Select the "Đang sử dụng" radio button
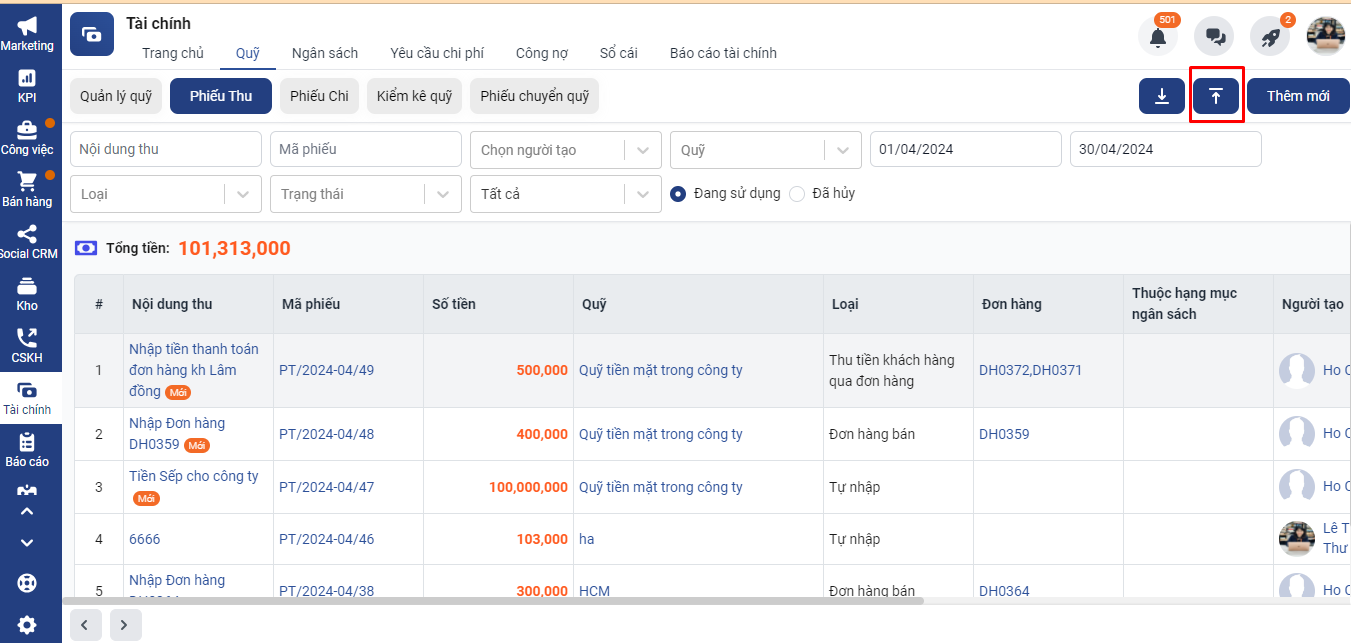 (678, 194)
